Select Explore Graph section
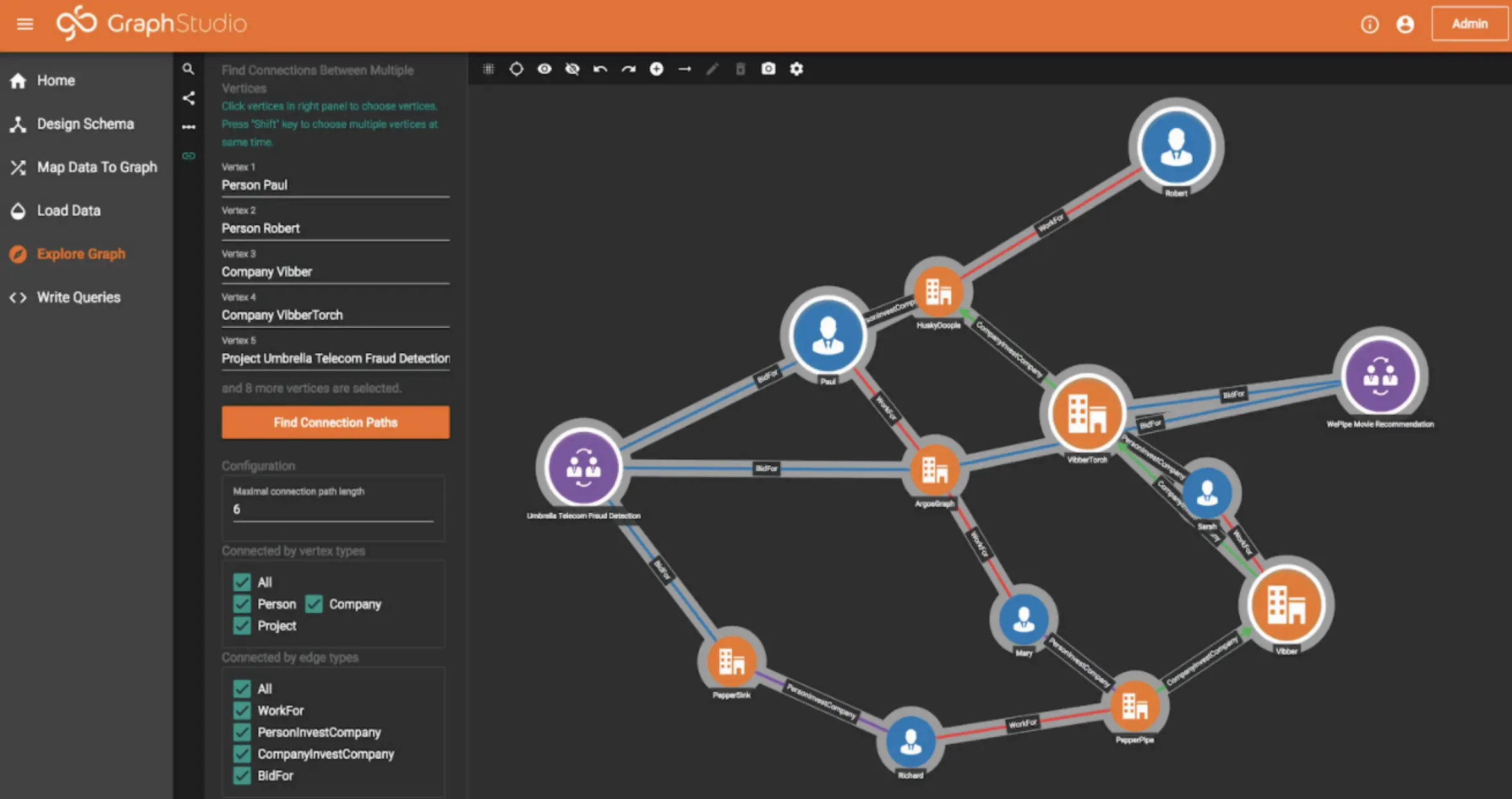1512x799 pixels. coord(67,254)
